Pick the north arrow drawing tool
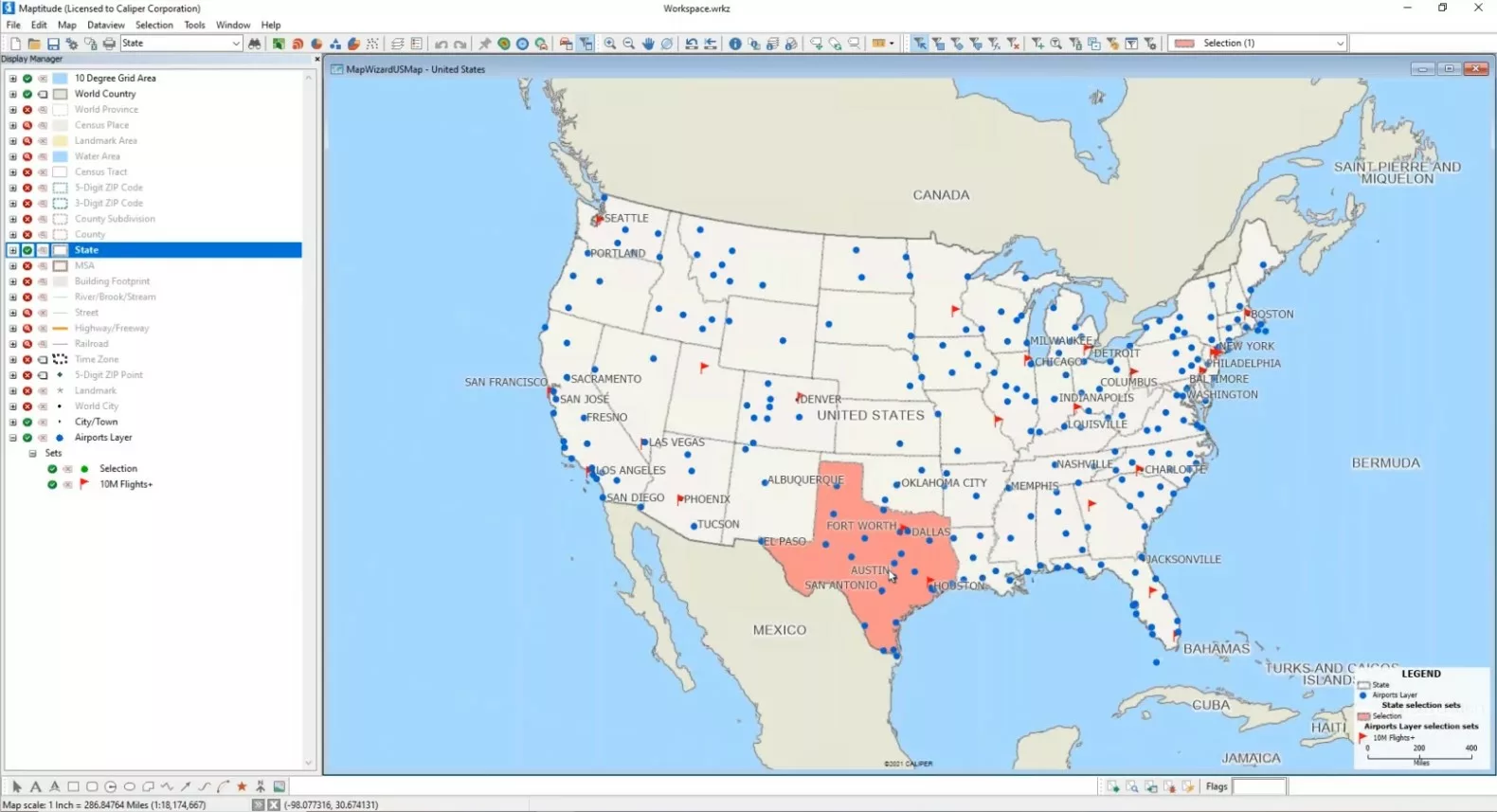This screenshot has width=1497, height=812. tap(261, 786)
